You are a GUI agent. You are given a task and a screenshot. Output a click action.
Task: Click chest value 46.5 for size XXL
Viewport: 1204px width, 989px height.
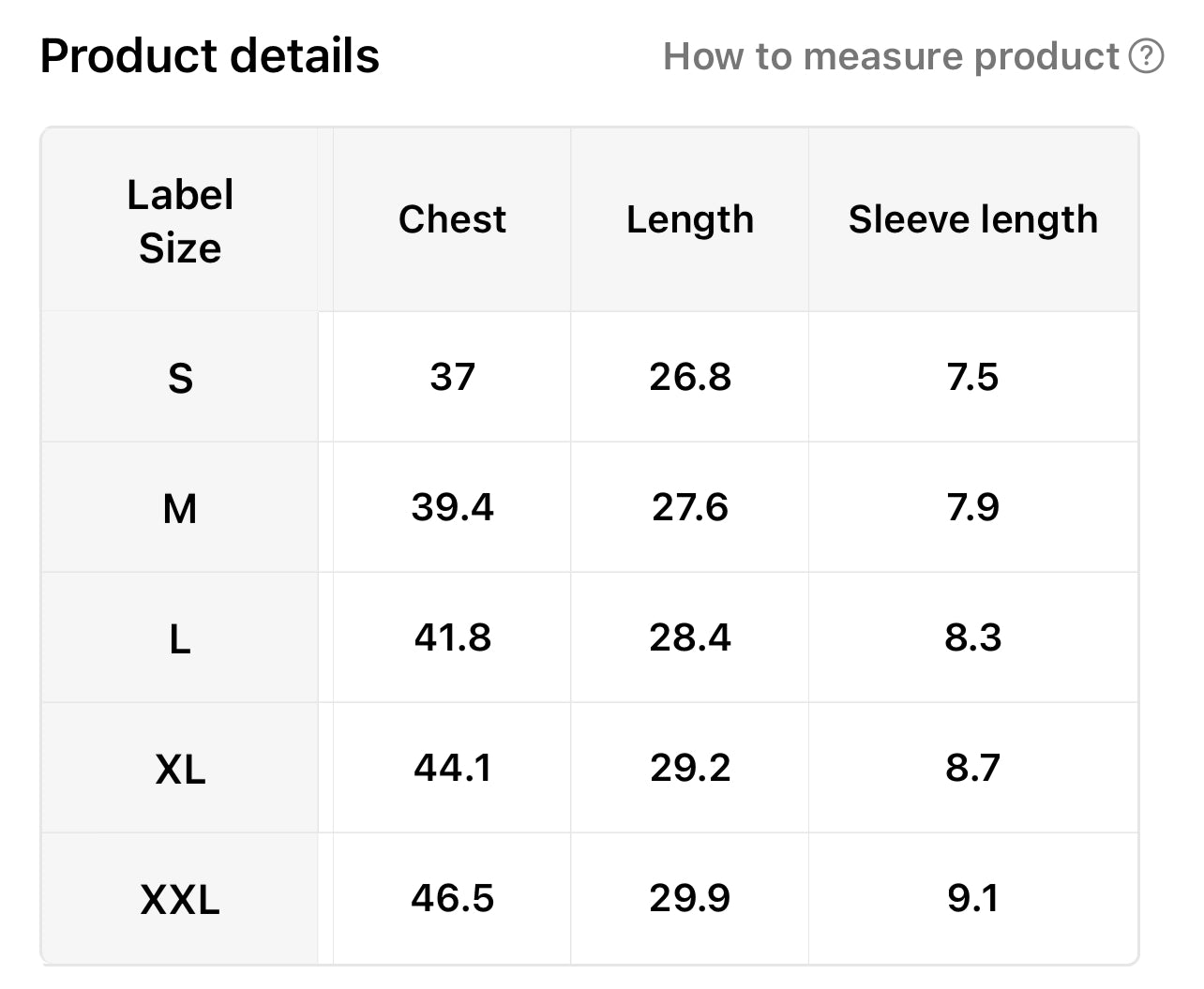point(452,898)
